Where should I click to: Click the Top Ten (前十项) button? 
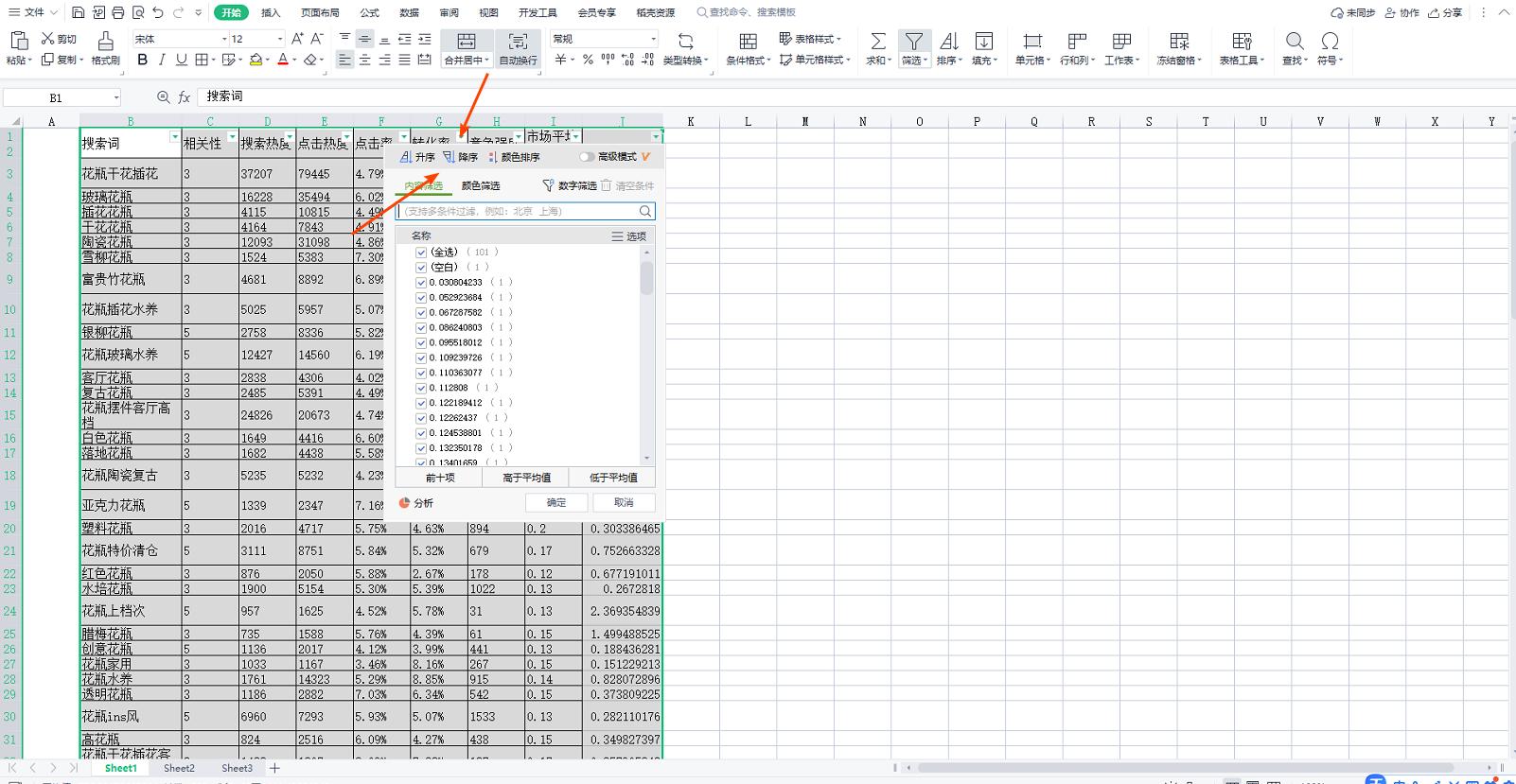pos(439,478)
